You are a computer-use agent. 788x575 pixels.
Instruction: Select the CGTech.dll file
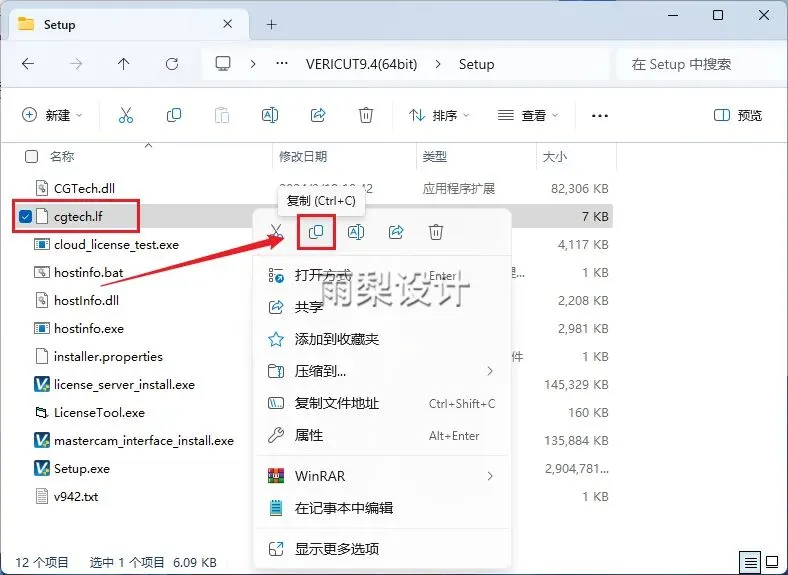click(84, 188)
